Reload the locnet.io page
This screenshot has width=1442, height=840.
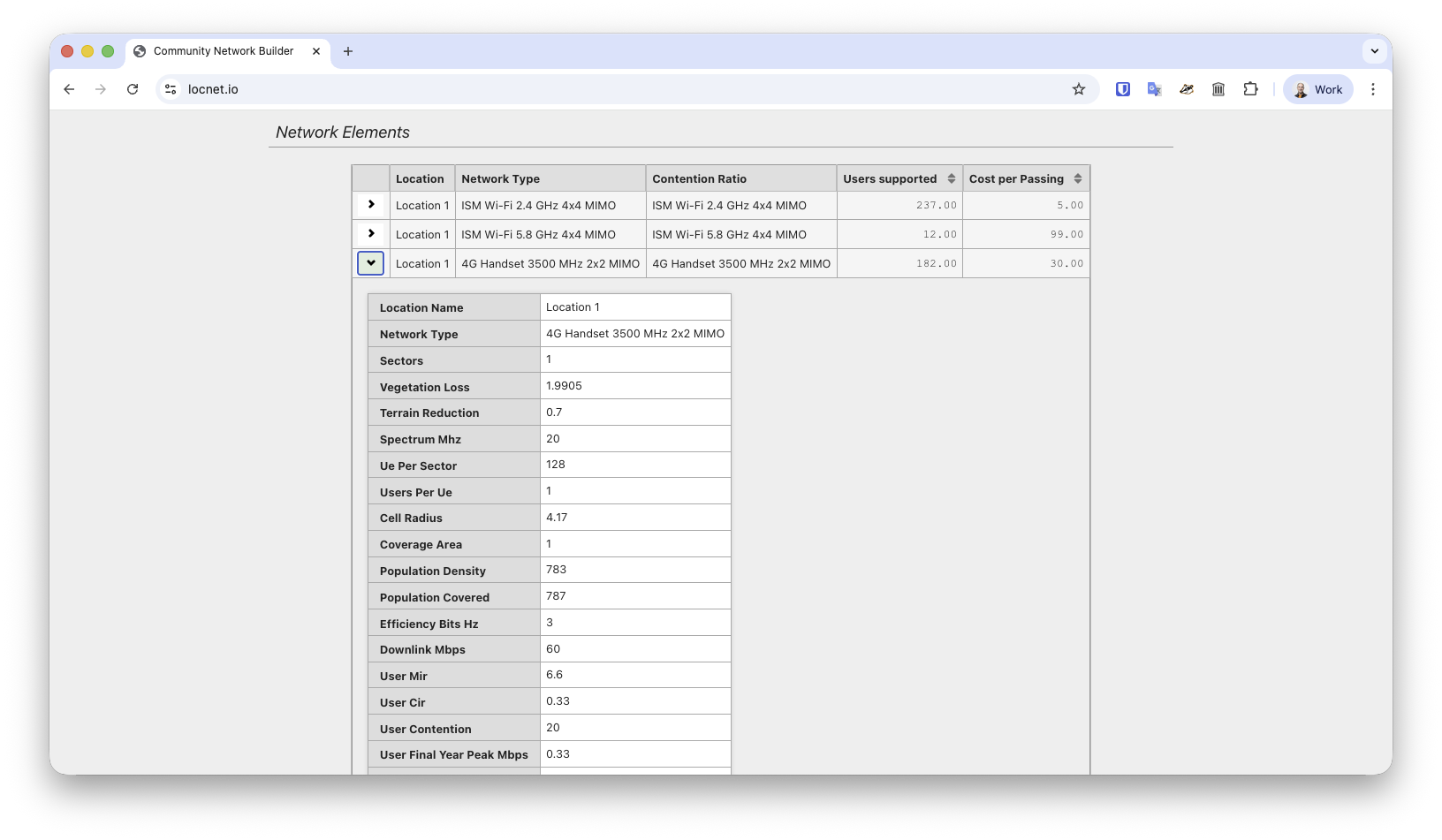tap(133, 89)
